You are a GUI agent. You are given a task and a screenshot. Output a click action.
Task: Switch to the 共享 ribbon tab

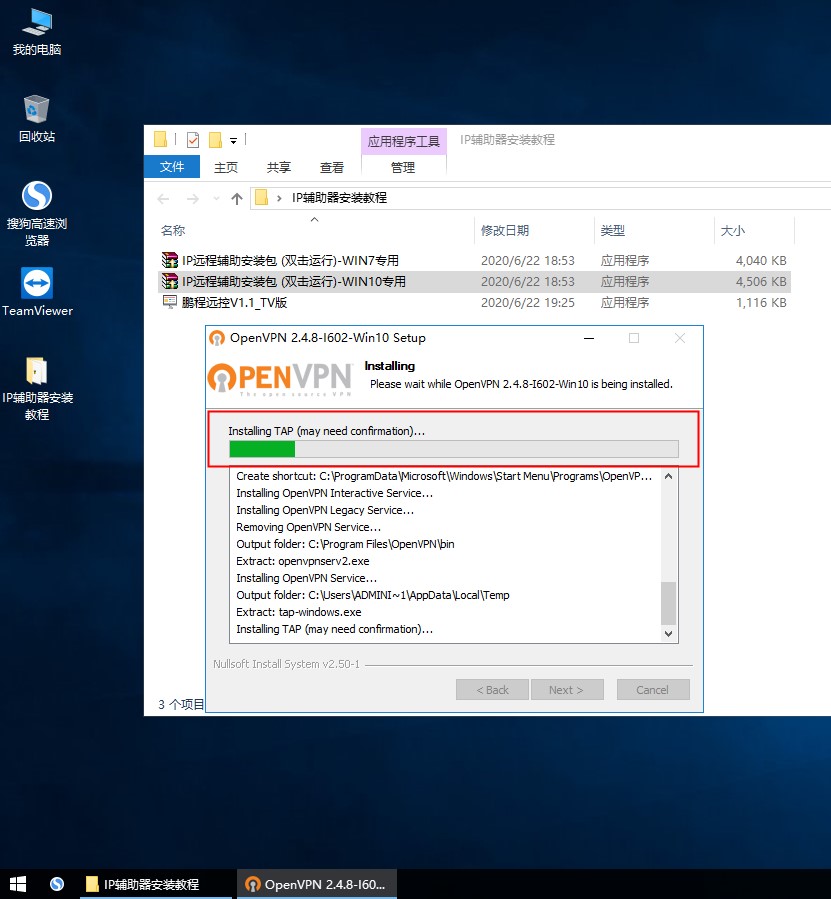279,167
